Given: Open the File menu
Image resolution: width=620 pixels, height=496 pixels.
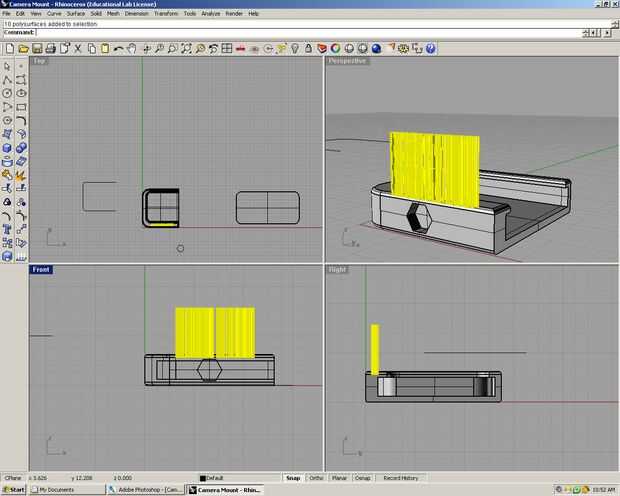Looking at the screenshot, I should 7,14.
